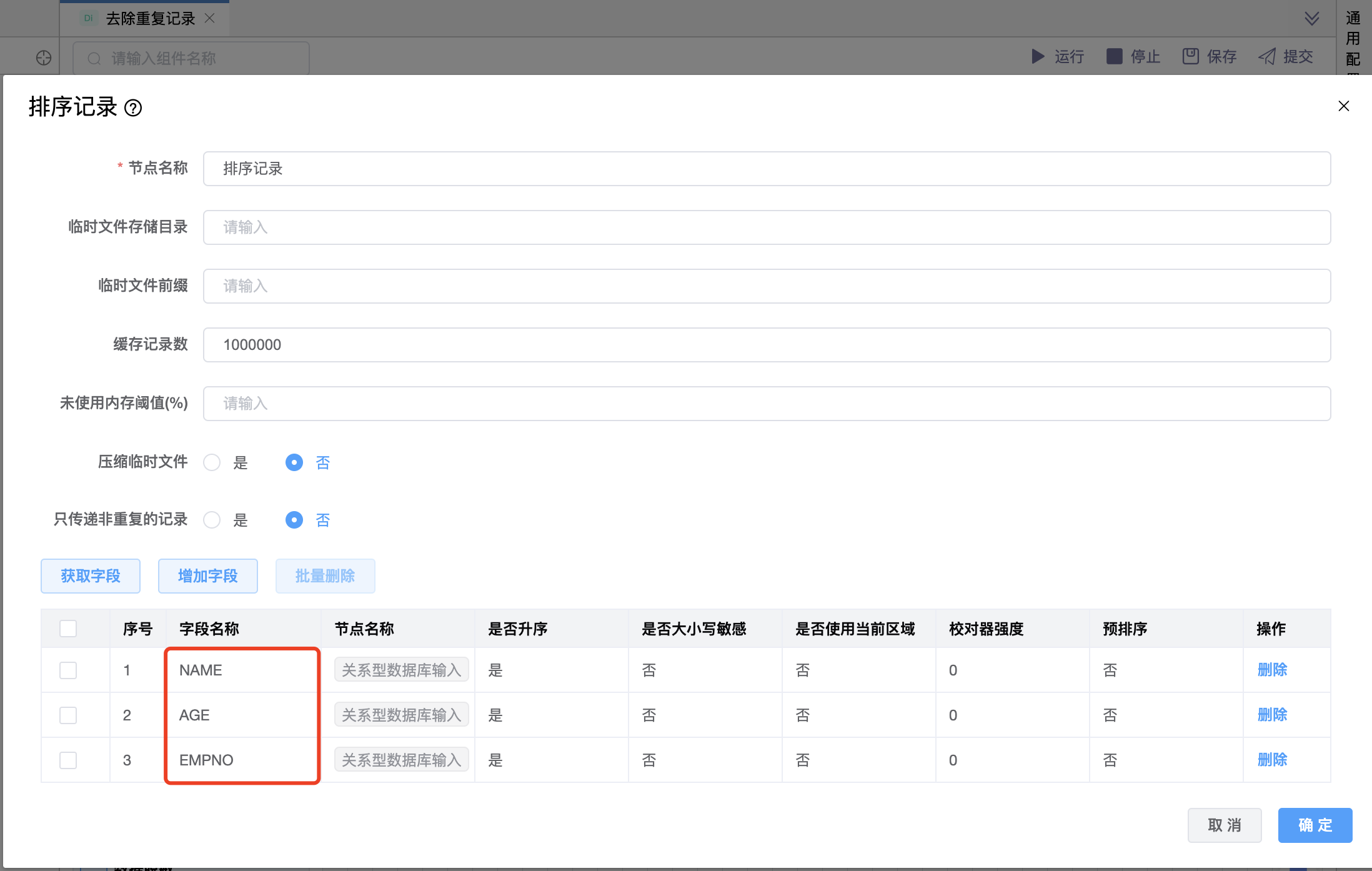Close the 排序记录 dialog with X icon
The image size is (1372, 871).
point(1343,106)
